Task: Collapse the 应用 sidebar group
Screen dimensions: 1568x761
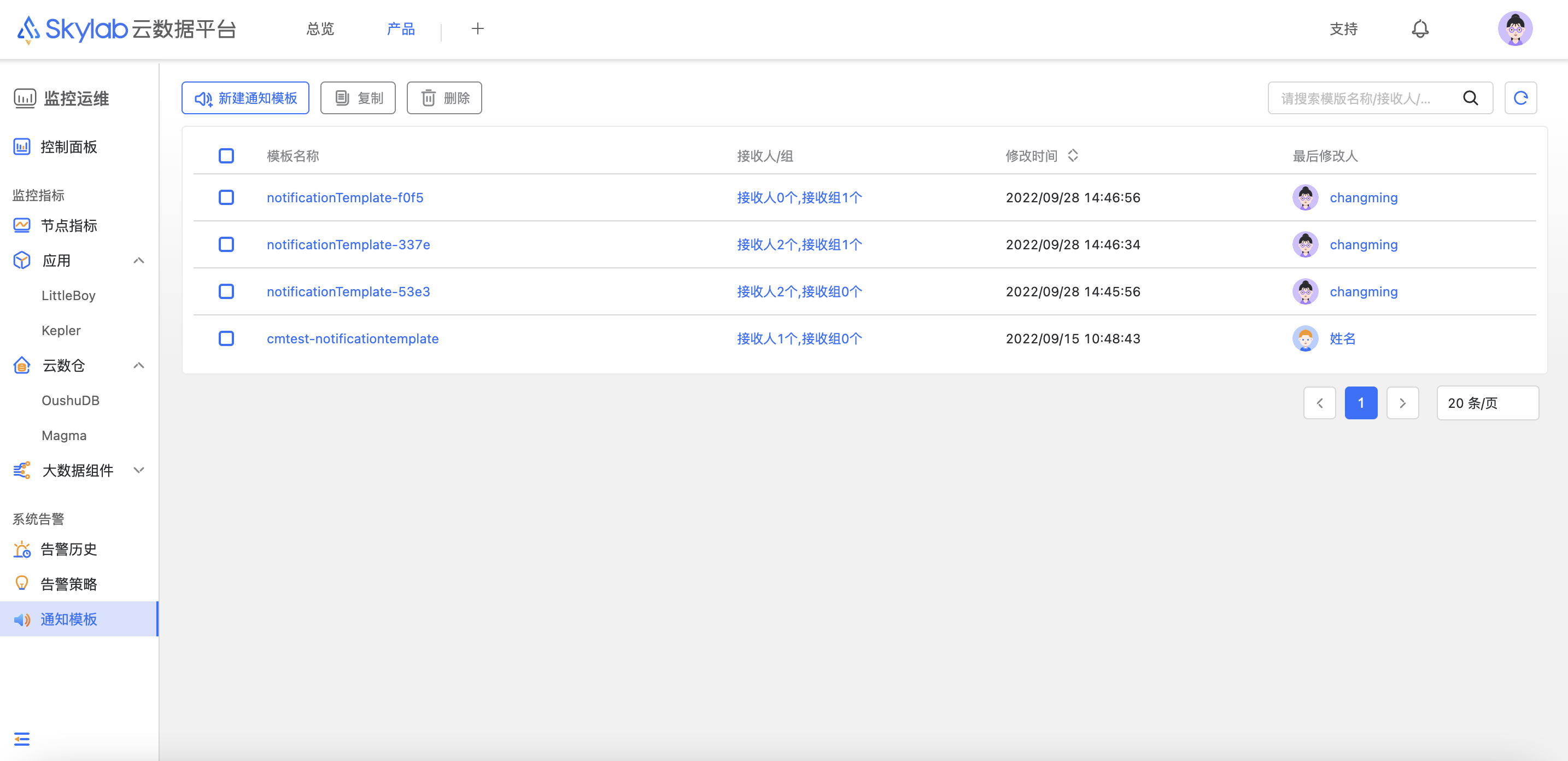Action: coord(139,261)
